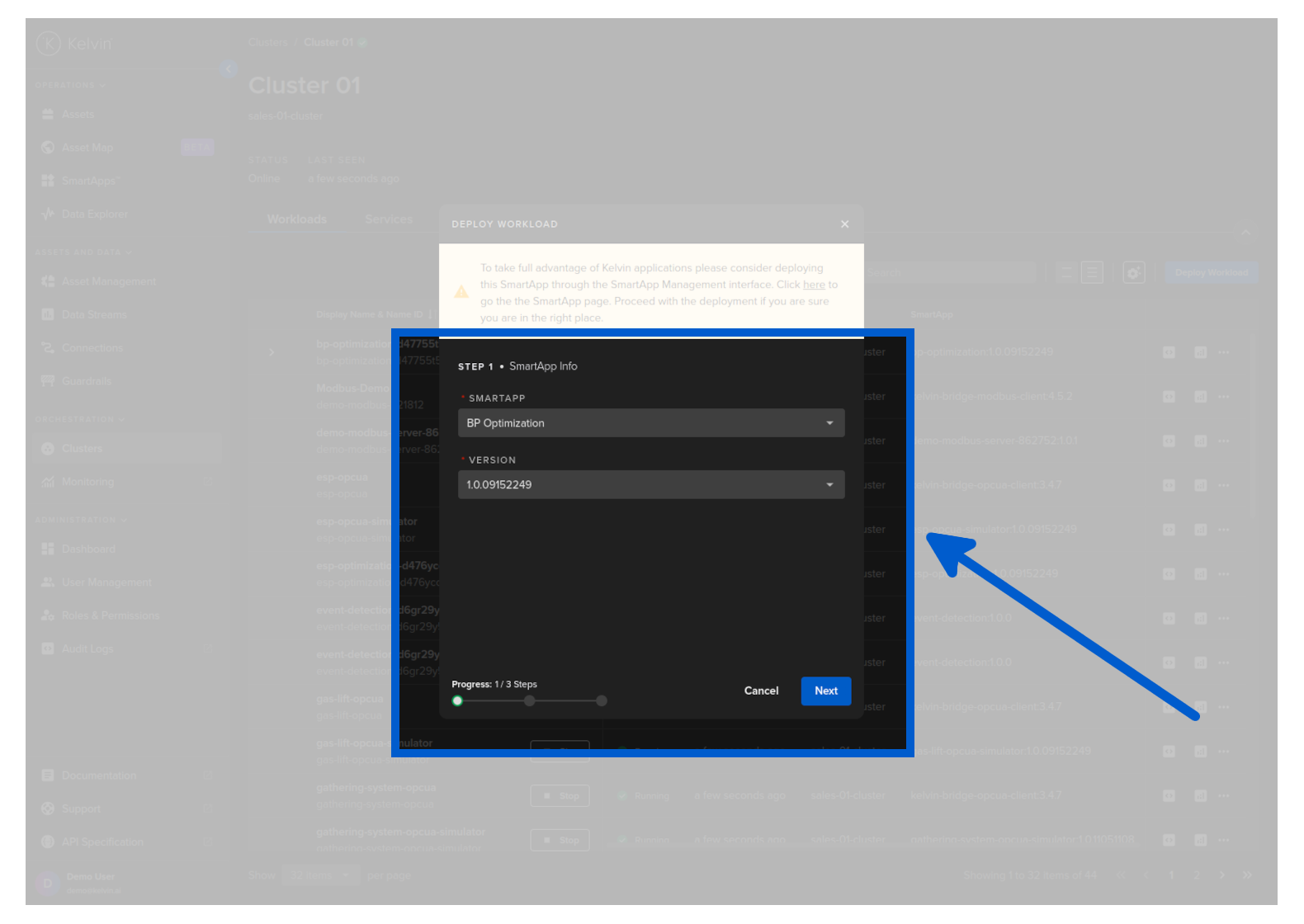
Task: Open Assets from the sidebar
Action: pyautogui.click(x=78, y=115)
